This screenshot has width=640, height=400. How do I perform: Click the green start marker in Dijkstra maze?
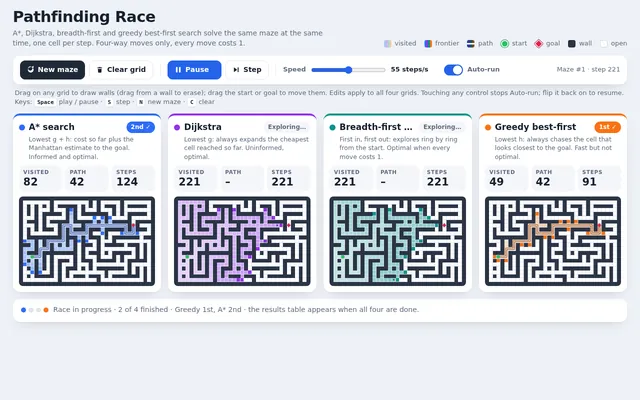coord(187,257)
